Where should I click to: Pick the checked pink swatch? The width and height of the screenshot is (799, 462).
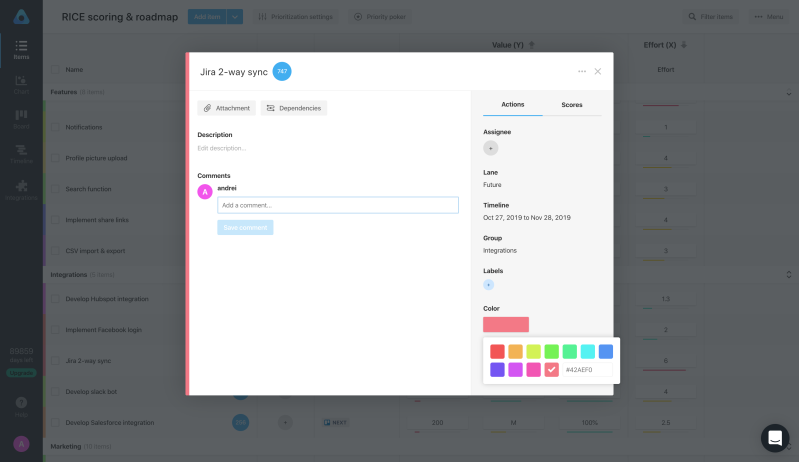(551, 370)
